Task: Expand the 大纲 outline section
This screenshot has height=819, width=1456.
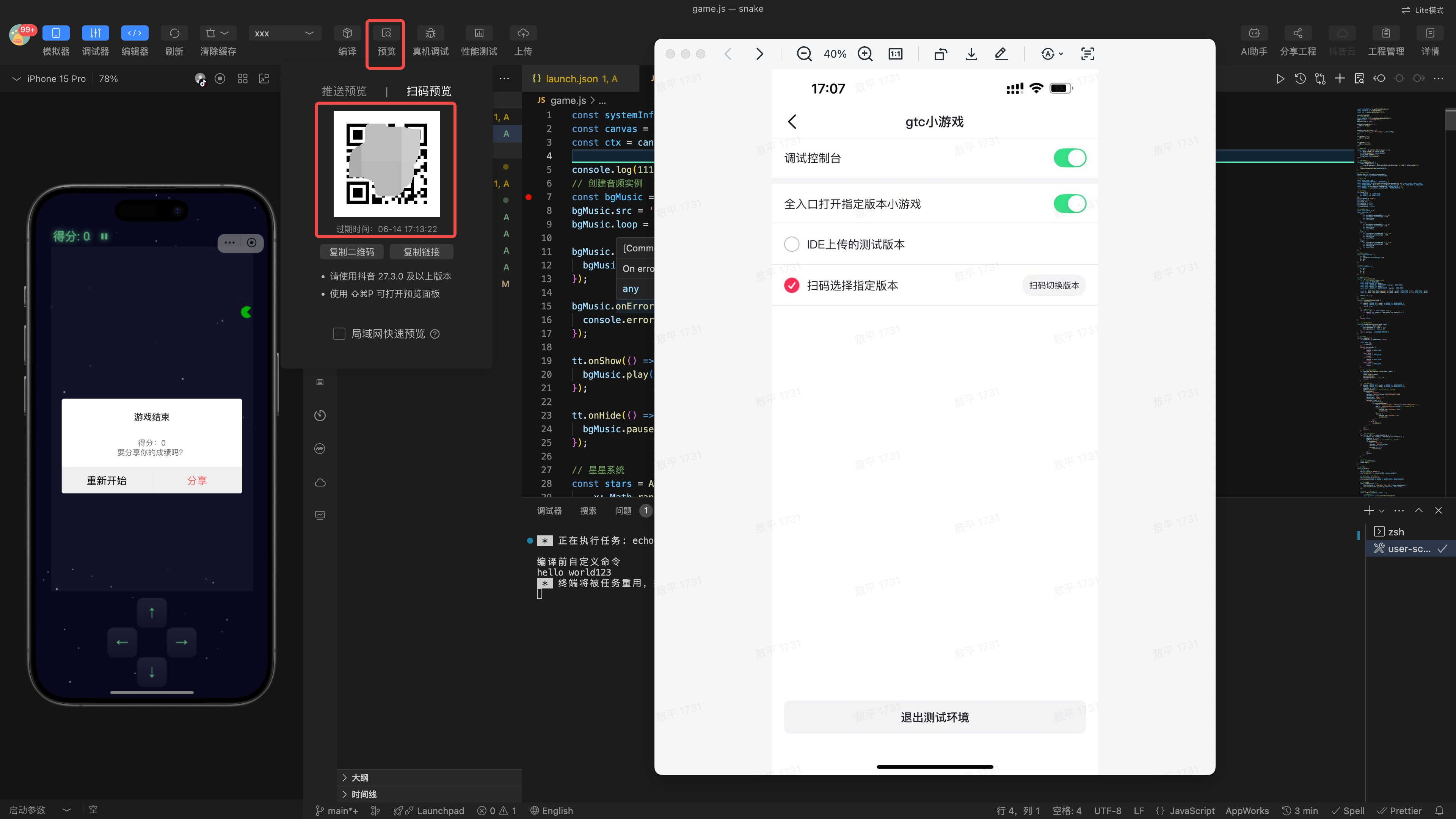Action: (x=359, y=777)
